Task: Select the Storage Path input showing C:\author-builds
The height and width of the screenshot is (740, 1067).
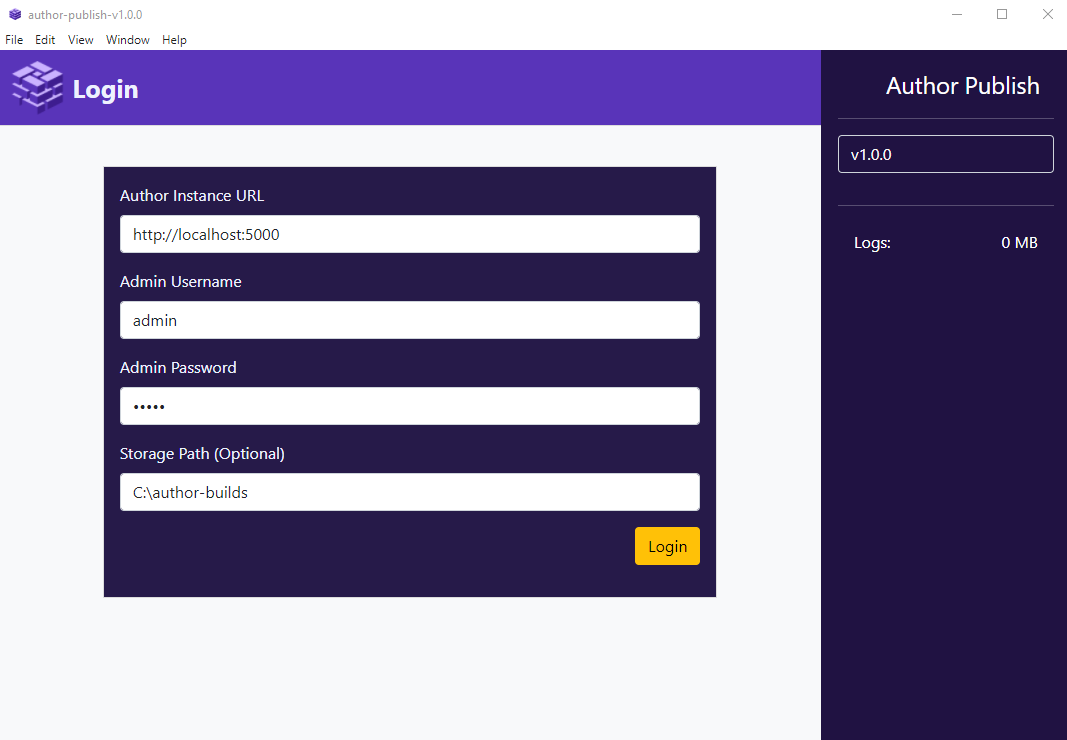Action: [409, 492]
